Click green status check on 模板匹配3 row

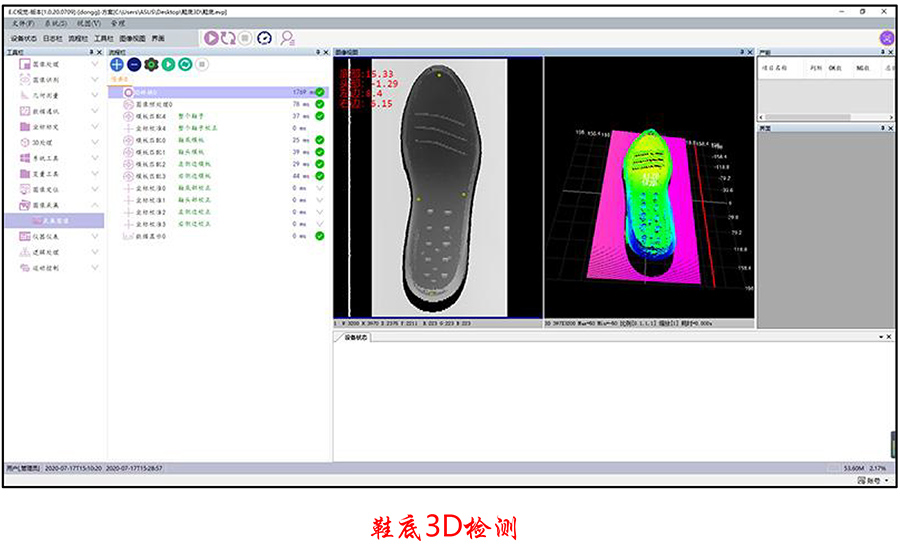(319, 176)
